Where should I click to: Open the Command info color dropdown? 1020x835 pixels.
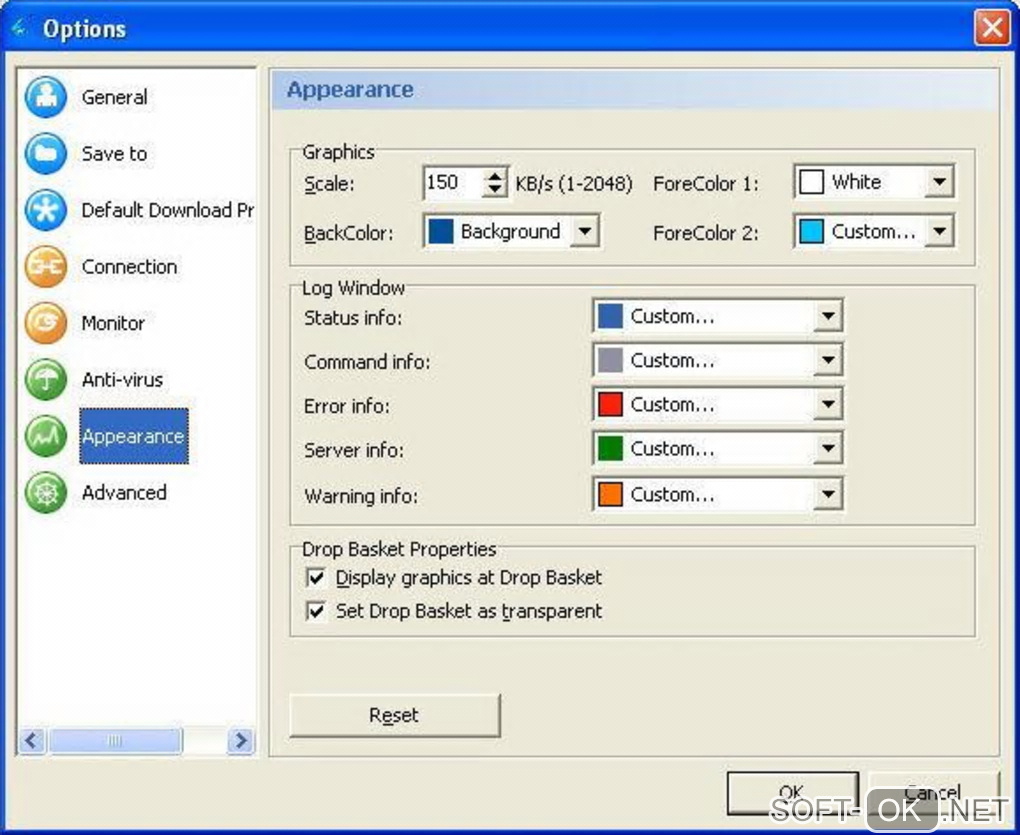(827, 360)
